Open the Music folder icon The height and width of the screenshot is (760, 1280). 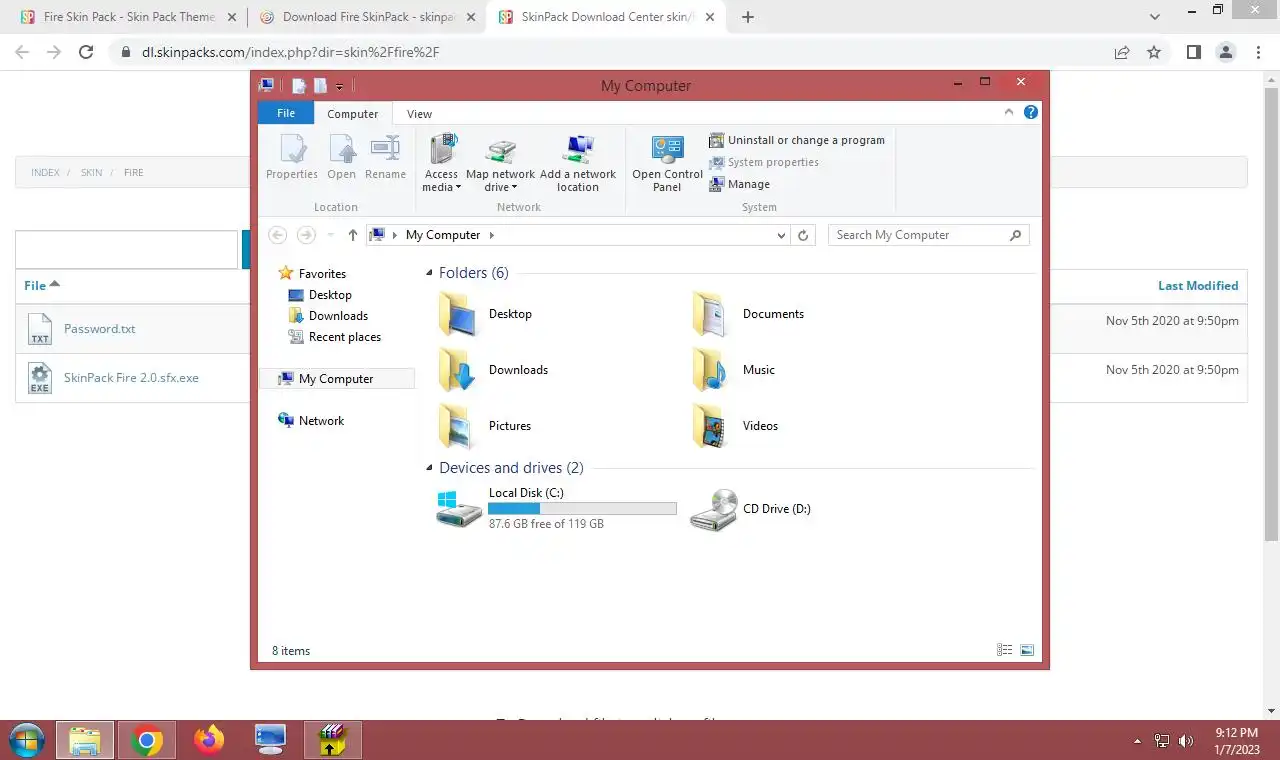pos(710,370)
